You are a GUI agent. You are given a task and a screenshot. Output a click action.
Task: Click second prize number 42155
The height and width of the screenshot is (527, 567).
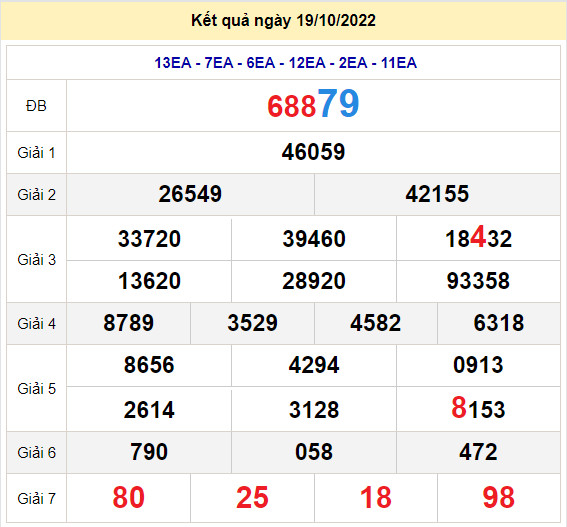(437, 194)
